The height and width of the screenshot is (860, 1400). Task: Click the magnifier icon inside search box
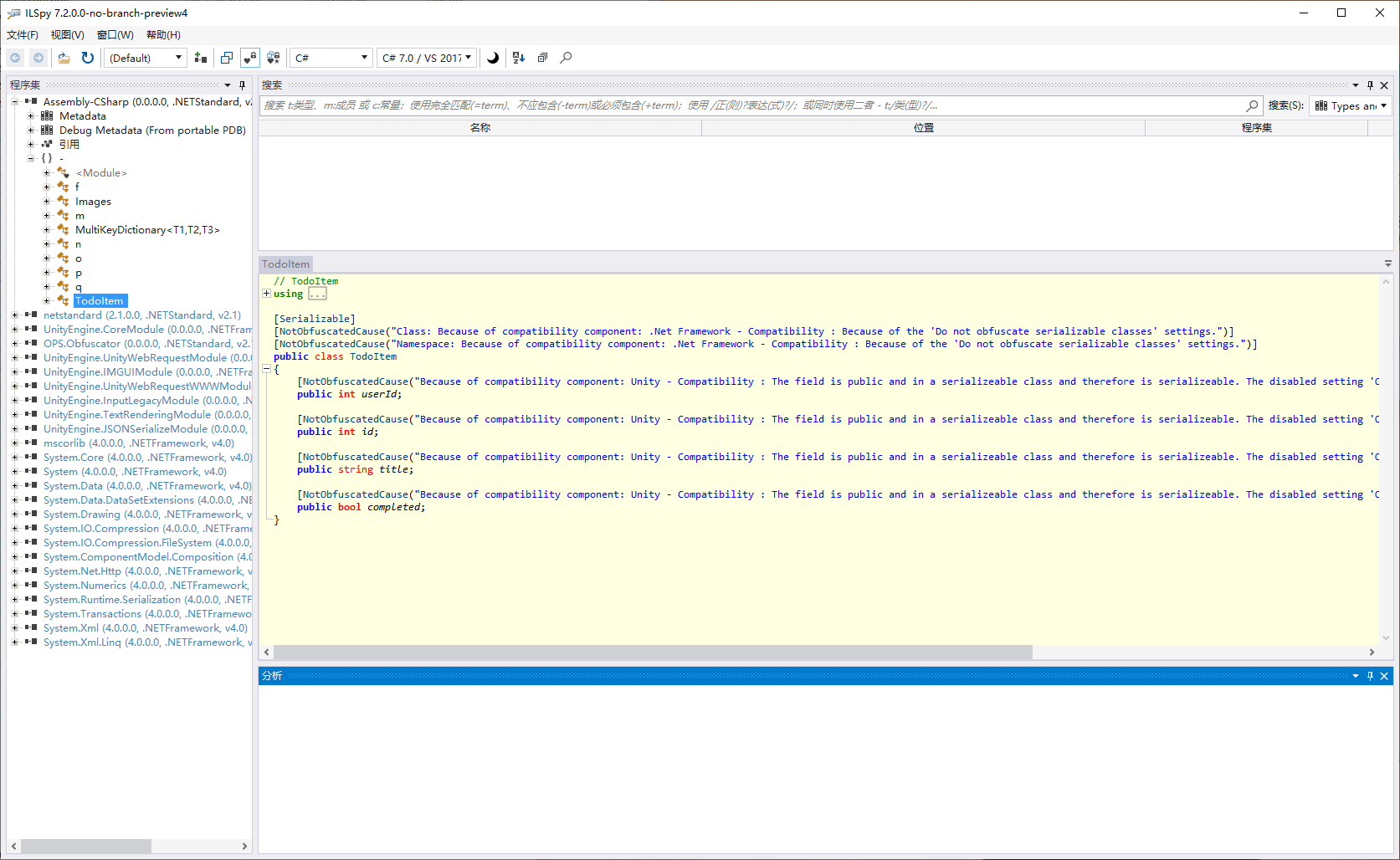(x=1252, y=105)
